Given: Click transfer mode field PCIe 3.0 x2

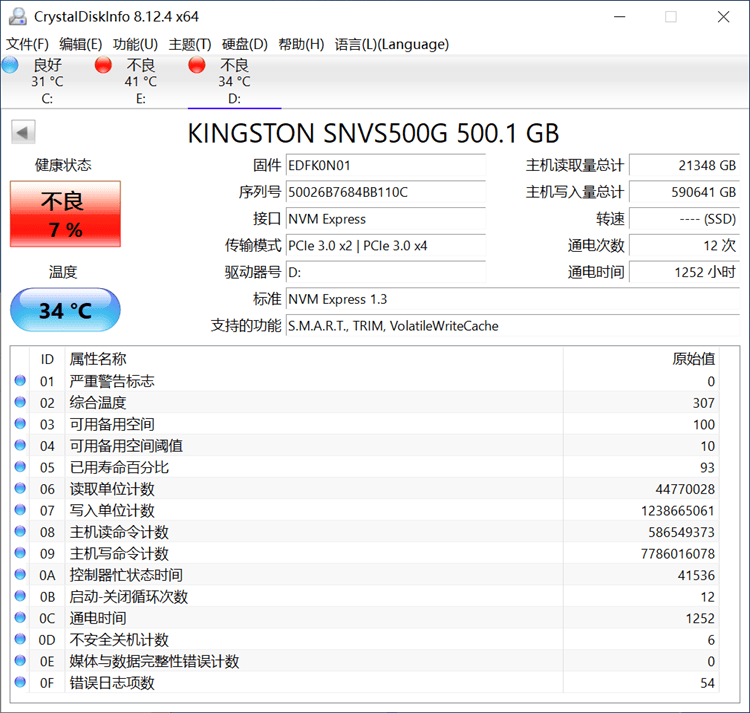Looking at the screenshot, I should pos(386,246).
